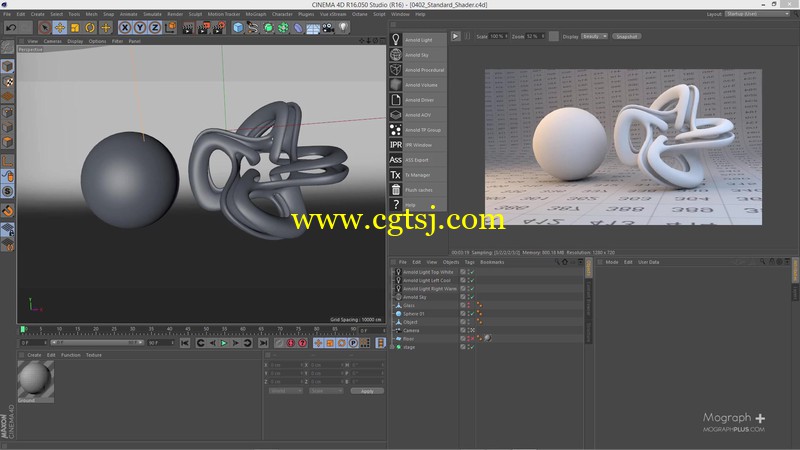The height and width of the screenshot is (450, 800).
Task: Click the IPR Zoom percentage field
Action: pos(535,37)
